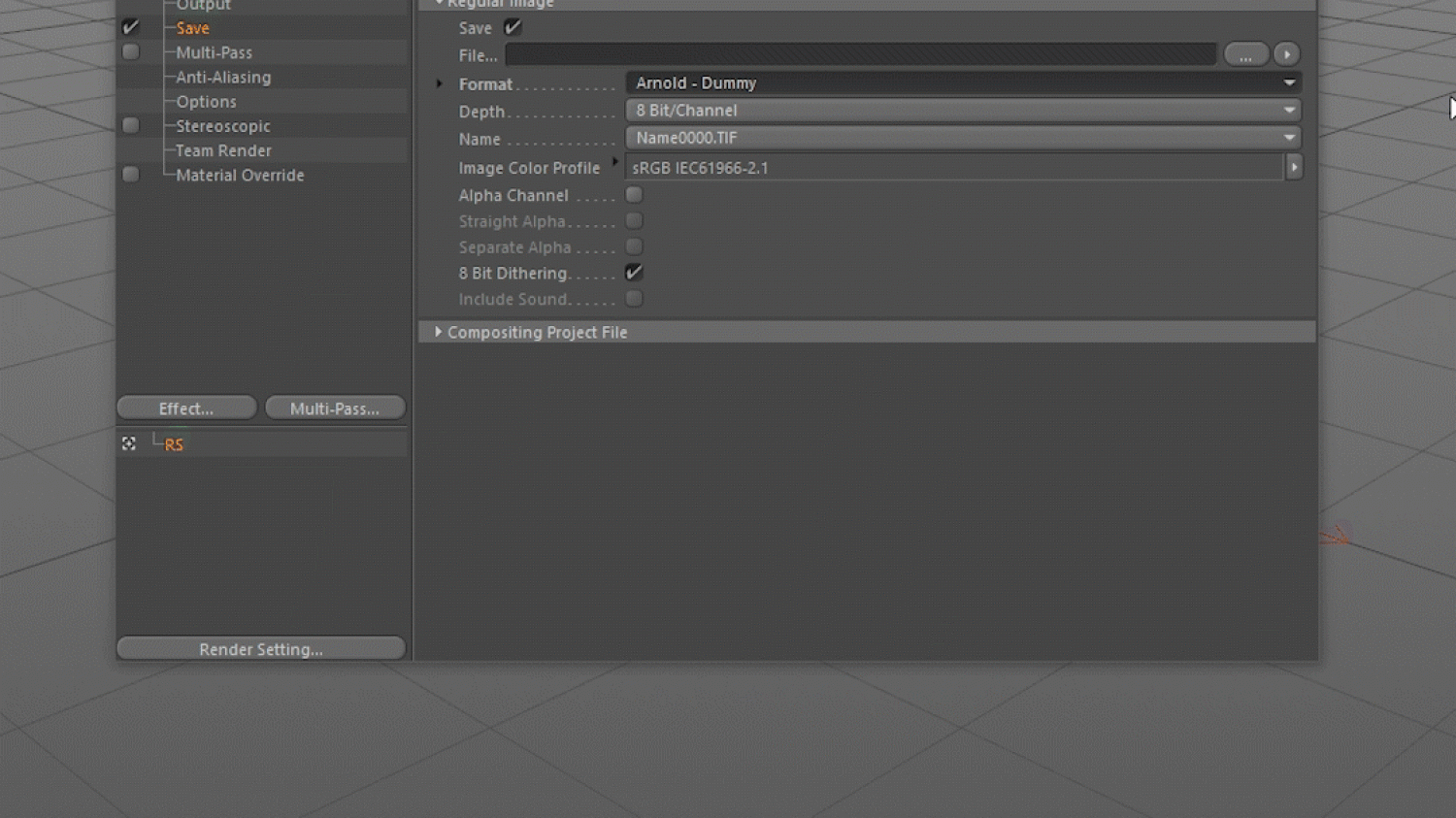Enable the Stereoscopic checkbox in sidebar
Image resolution: width=1456 pixels, height=818 pixels.
pos(131,125)
